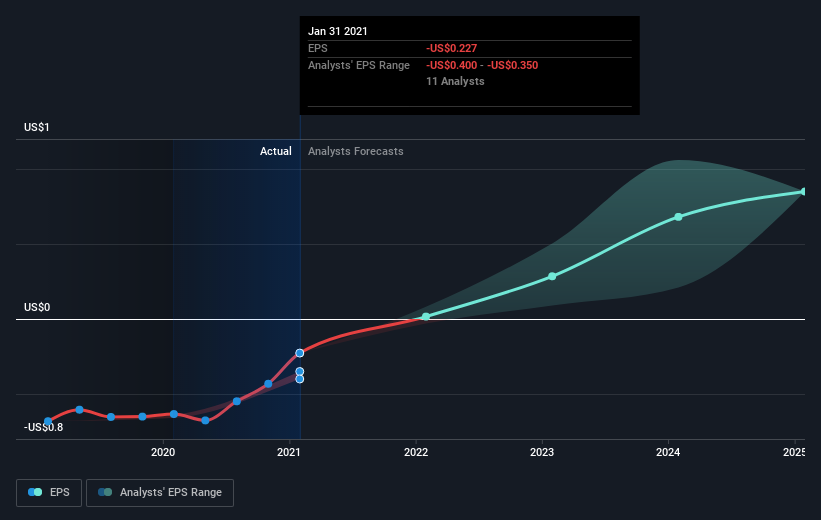Viewport: 821px width, 520px height.
Task: Click the 2022 forecast EPS data point
Action: (426, 316)
